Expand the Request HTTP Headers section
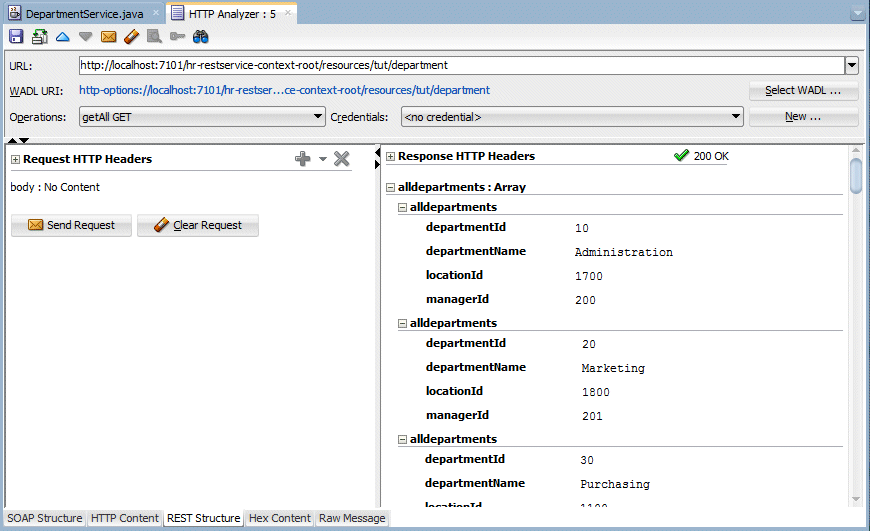Screen dimensions: 870x531 [16, 160]
